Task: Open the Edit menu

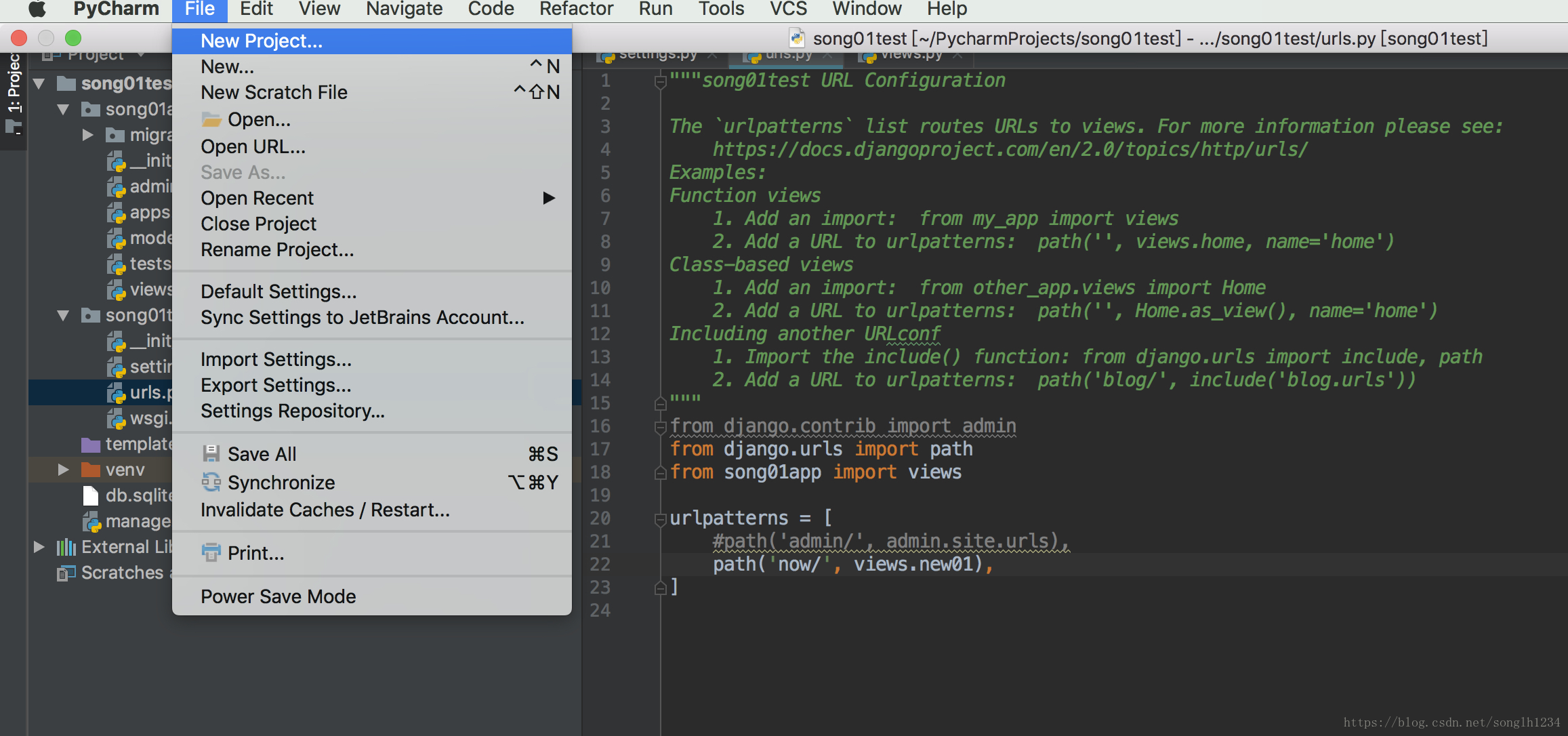Action: tap(256, 9)
